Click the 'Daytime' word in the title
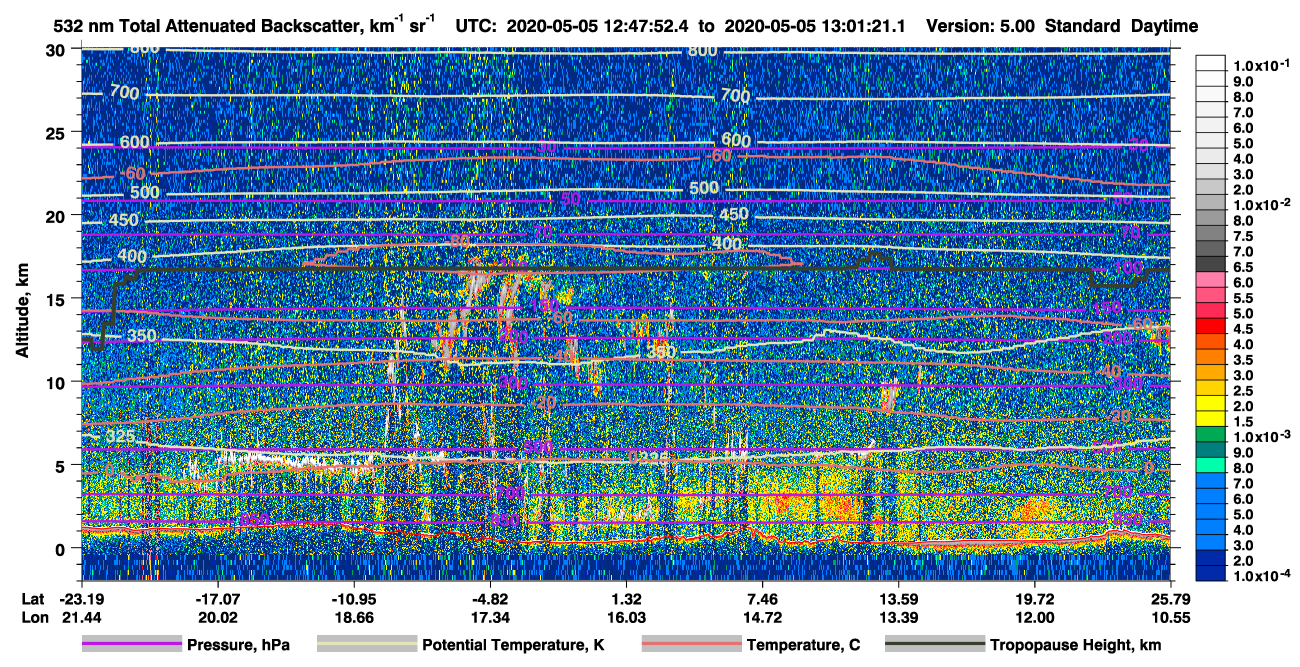 point(1166,27)
